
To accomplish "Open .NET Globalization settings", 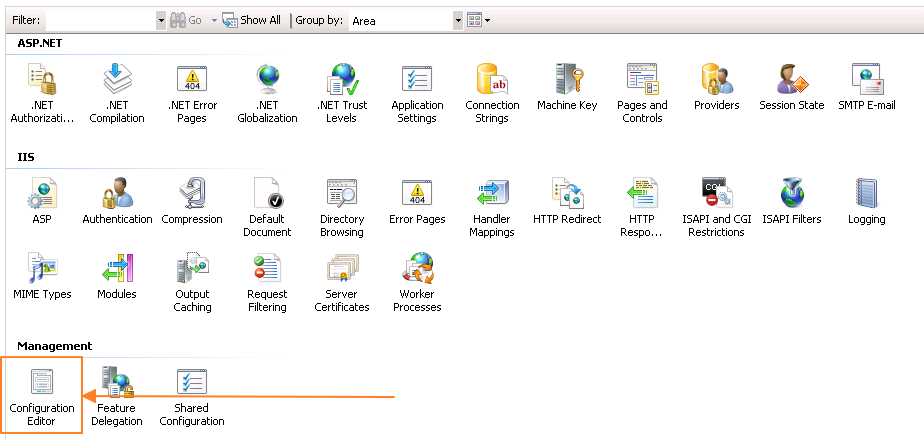I will coord(267,93).
